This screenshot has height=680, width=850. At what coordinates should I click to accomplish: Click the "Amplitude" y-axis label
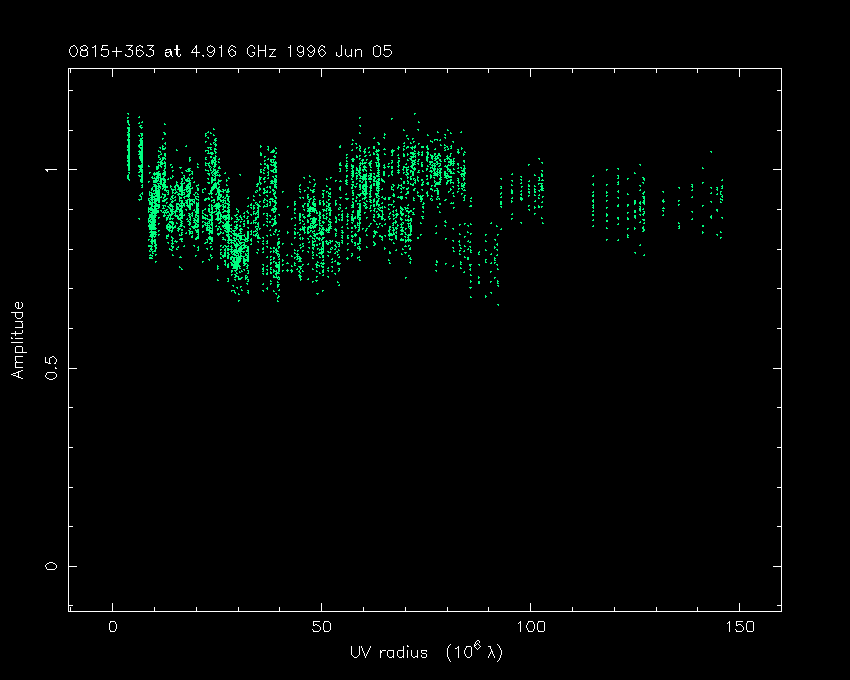[x=17, y=340]
